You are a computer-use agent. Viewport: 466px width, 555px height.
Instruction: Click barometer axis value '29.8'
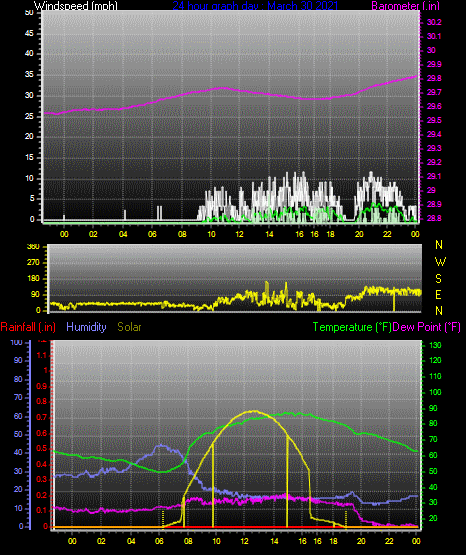click(x=434, y=79)
